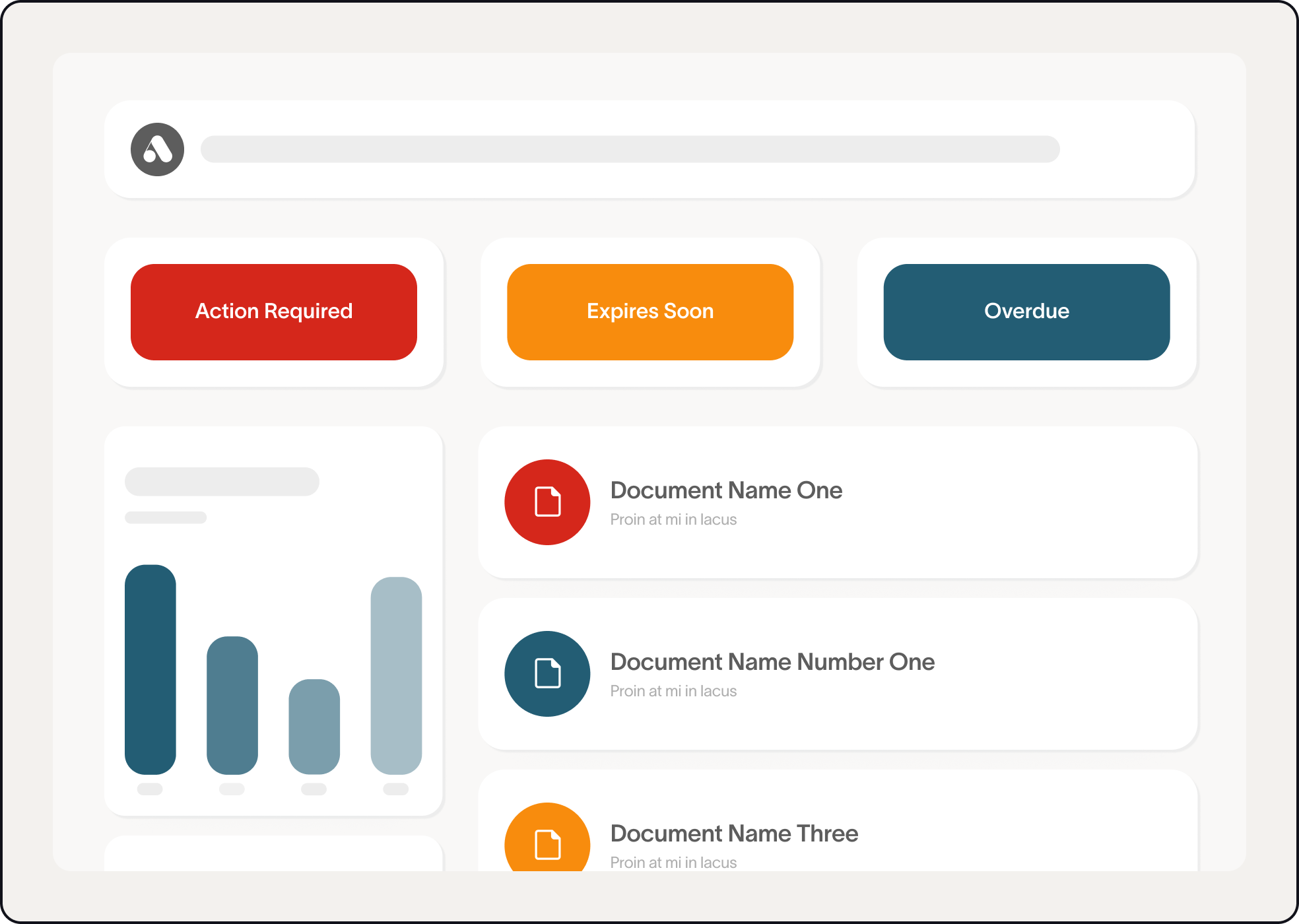Open Document Name Number One title
The image size is (1299, 924).
tap(772, 662)
